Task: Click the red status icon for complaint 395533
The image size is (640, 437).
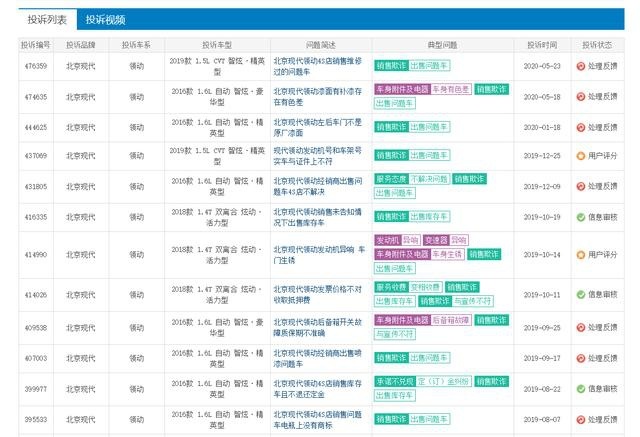Action: pos(580,419)
